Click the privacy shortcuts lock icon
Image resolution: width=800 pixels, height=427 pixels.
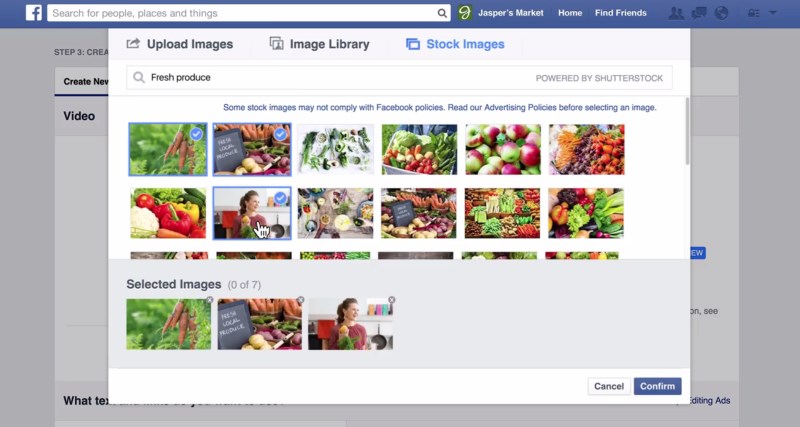click(x=754, y=13)
